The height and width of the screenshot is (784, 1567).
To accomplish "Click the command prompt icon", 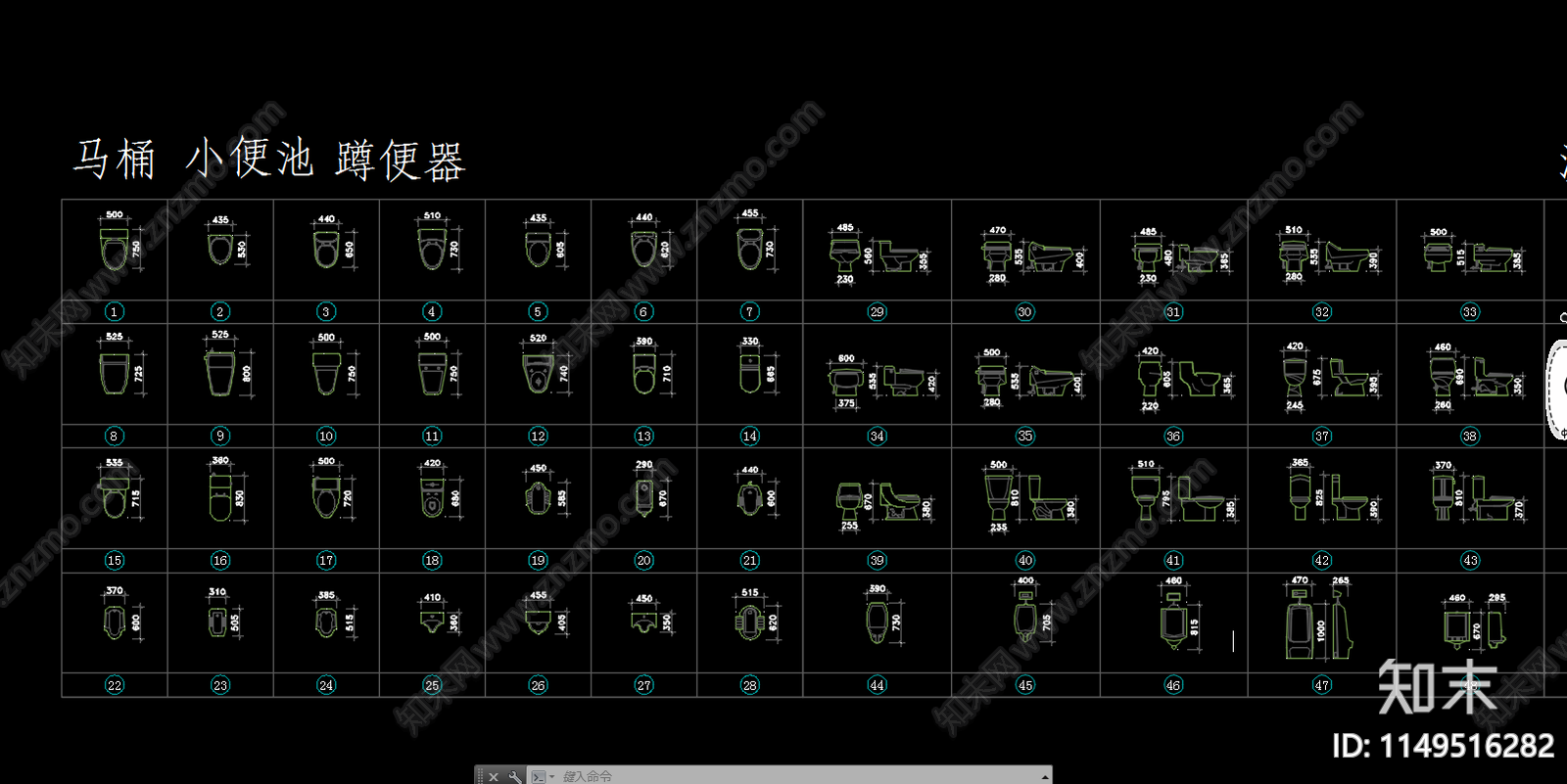I will pos(539,776).
